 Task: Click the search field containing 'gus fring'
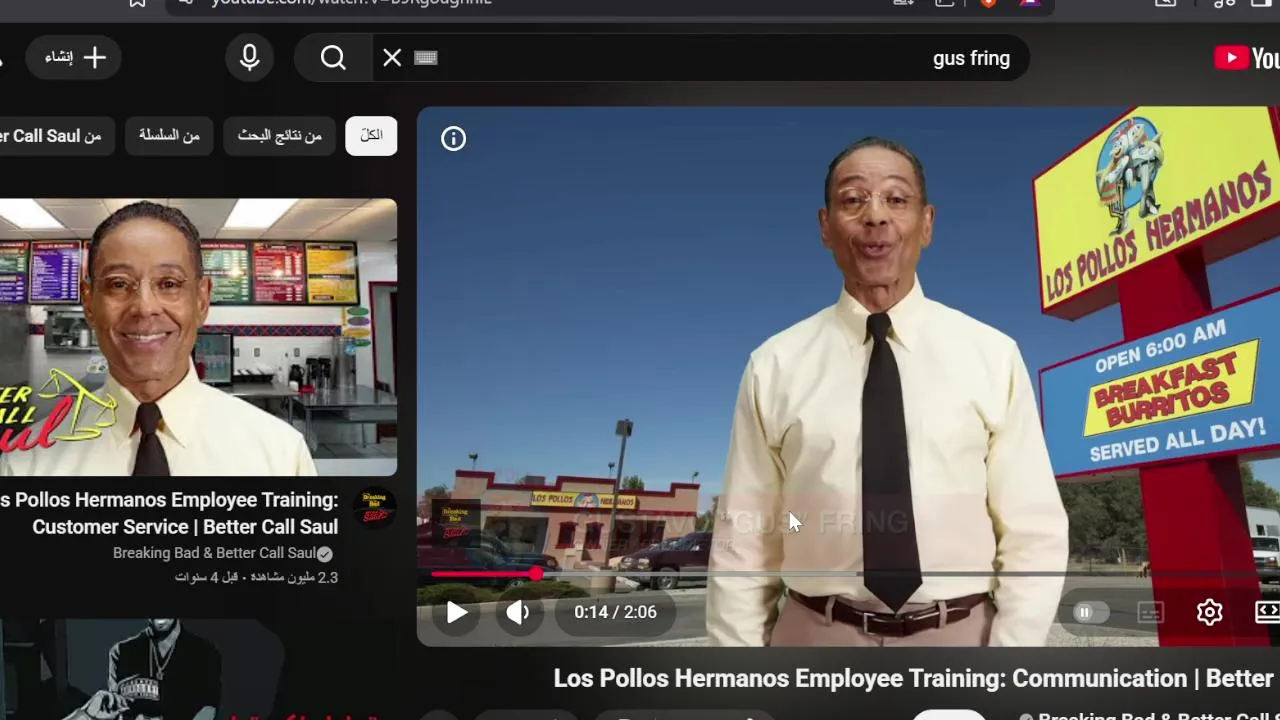[700, 58]
